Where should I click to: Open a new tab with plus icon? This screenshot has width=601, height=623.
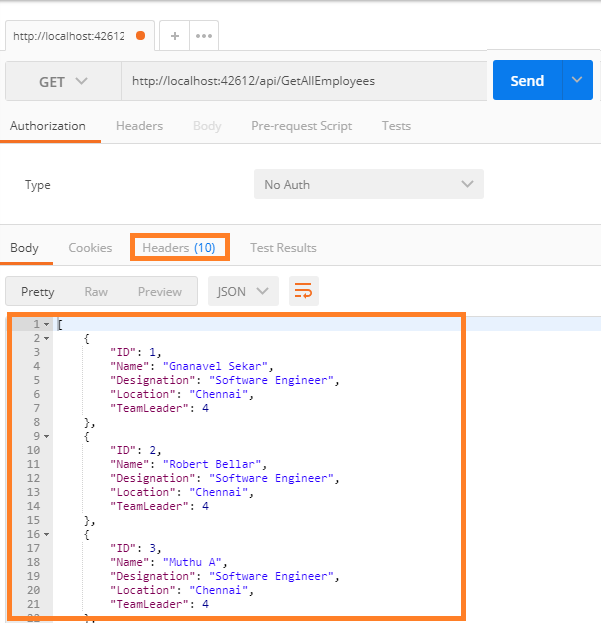pyautogui.click(x=174, y=36)
